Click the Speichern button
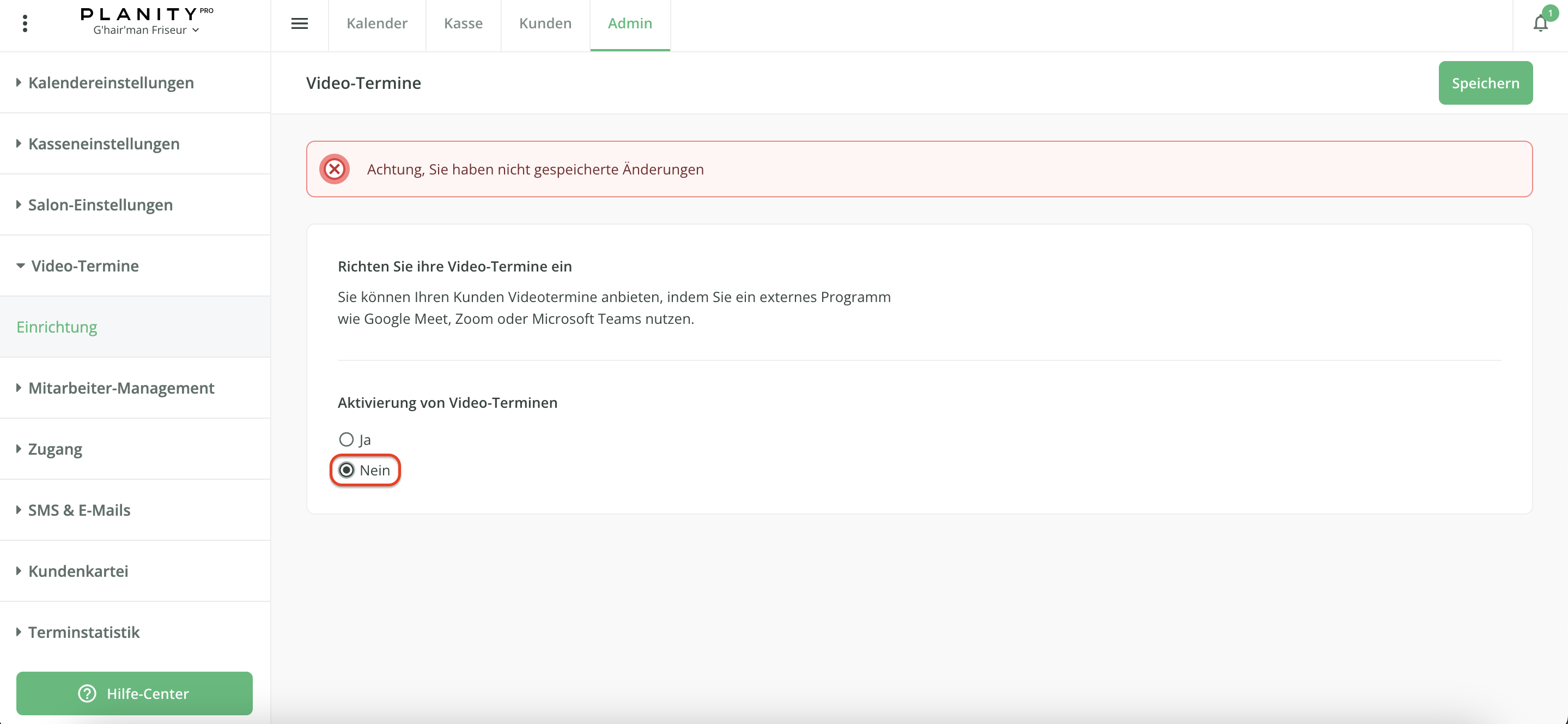1568x724 pixels. (1485, 83)
